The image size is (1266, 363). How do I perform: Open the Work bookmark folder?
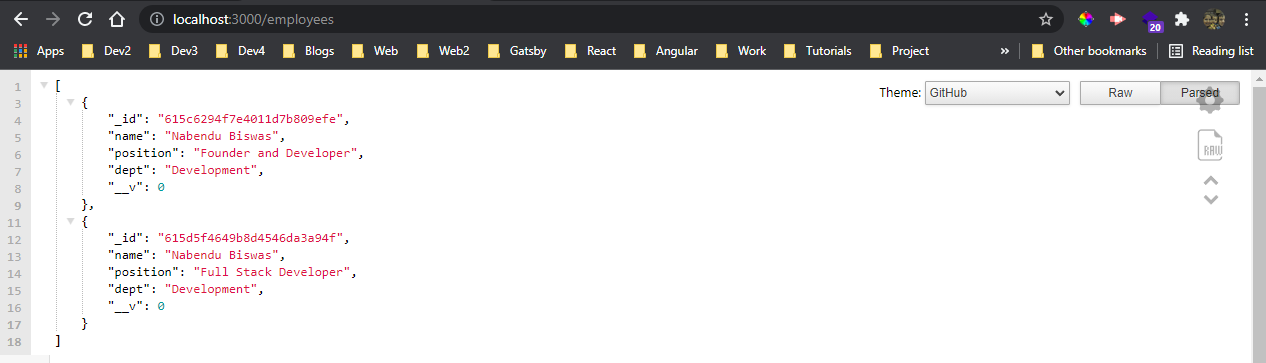click(x=740, y=50)
